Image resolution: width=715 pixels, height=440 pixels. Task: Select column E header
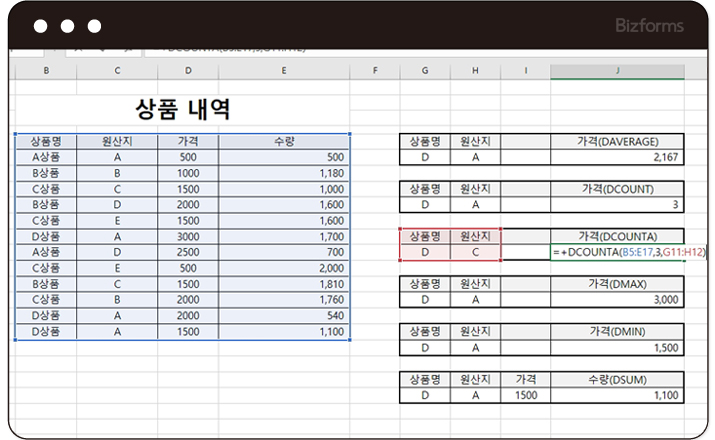point(284,71)
